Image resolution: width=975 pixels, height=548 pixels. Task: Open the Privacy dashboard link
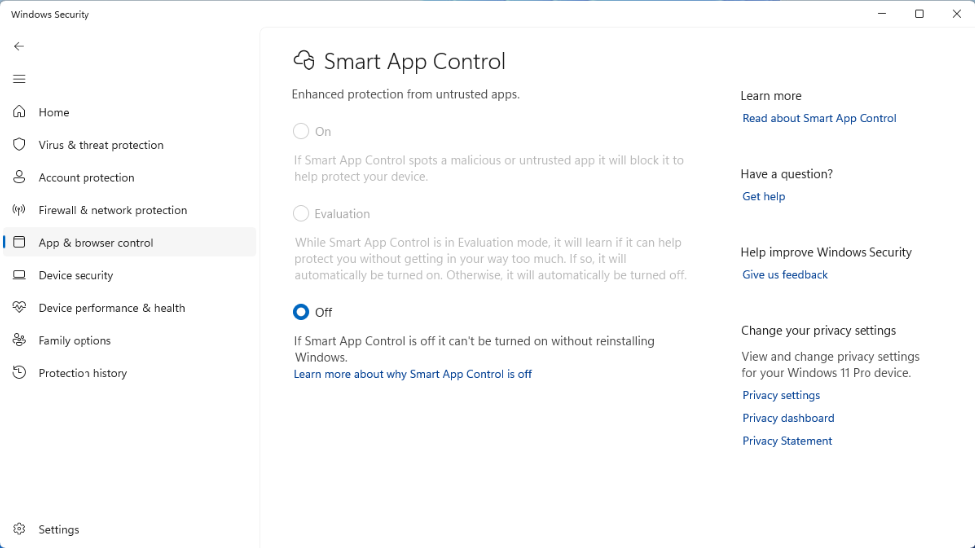point(788,418)
